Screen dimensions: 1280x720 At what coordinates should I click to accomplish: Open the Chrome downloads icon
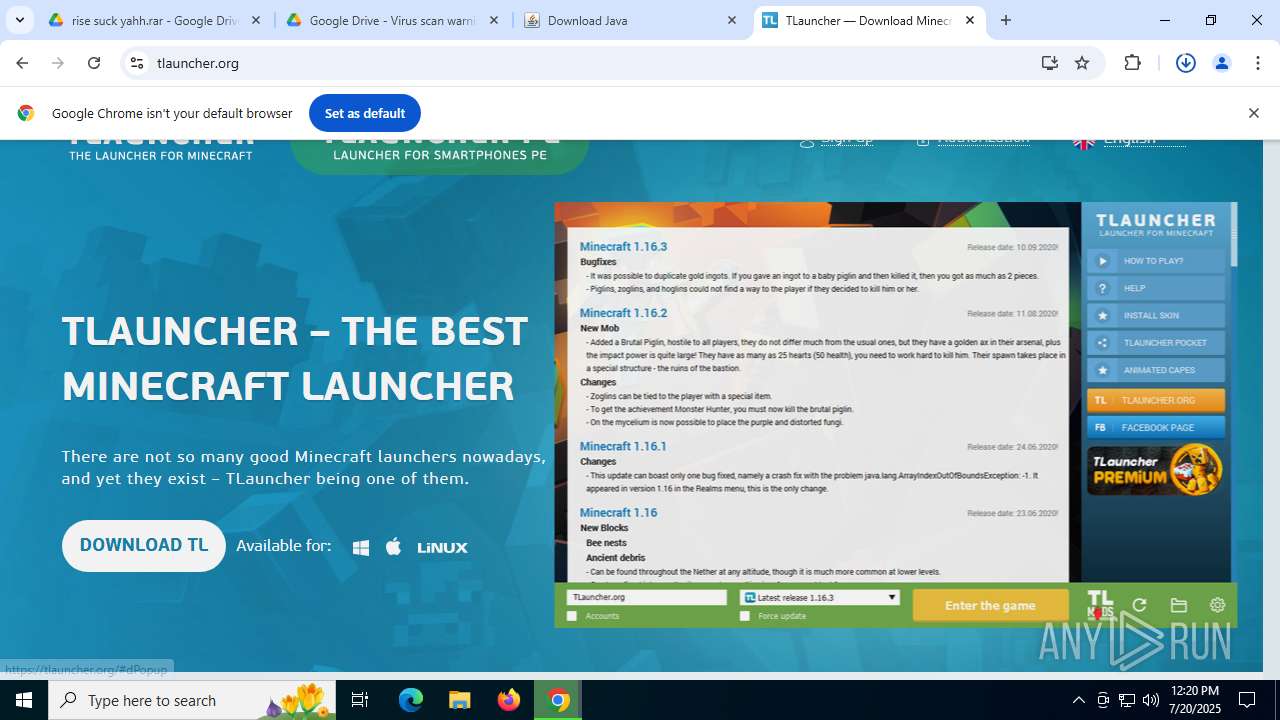click(1186, 63)
